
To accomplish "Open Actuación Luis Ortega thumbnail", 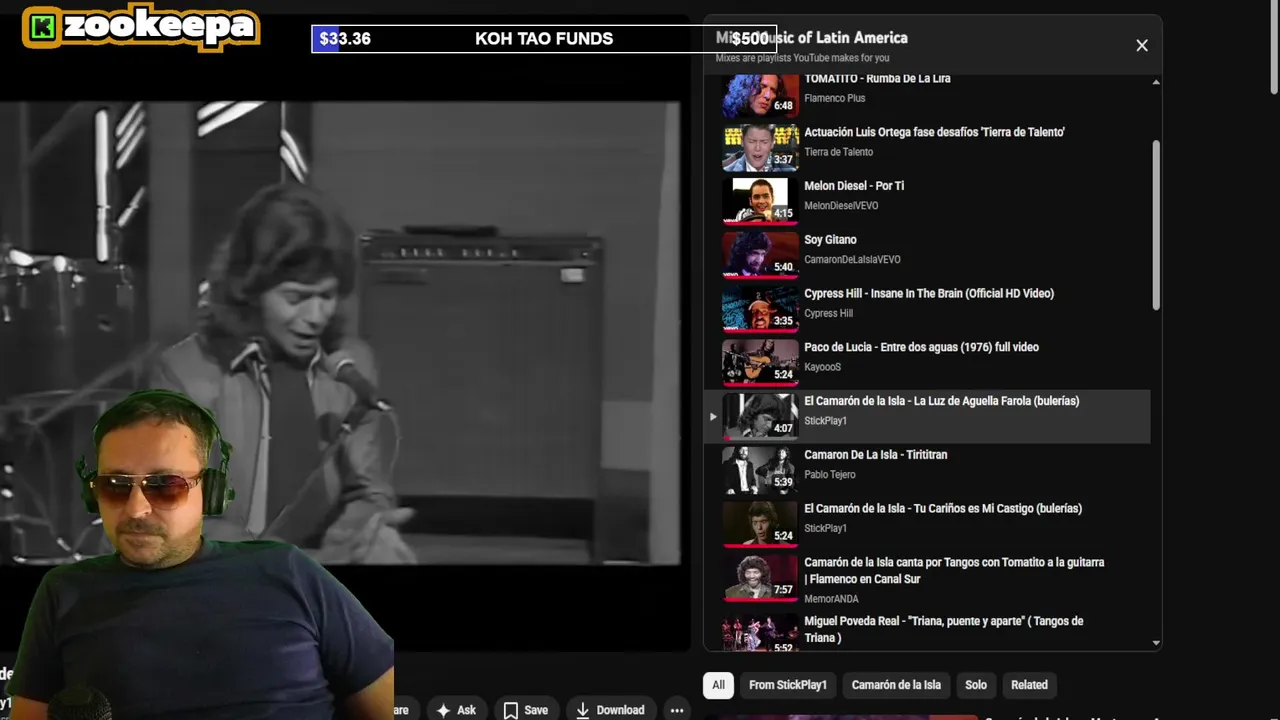I will [x=760, y=147].
